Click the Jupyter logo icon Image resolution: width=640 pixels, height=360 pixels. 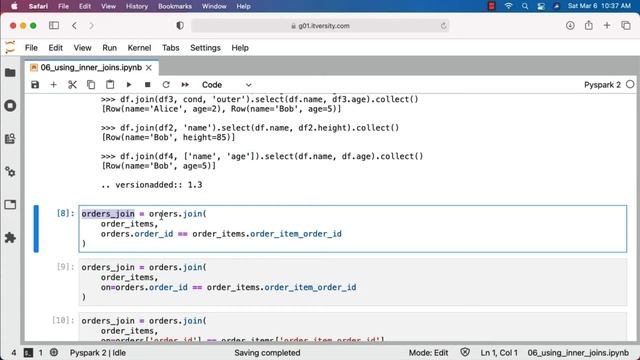[x=10, y=47]
